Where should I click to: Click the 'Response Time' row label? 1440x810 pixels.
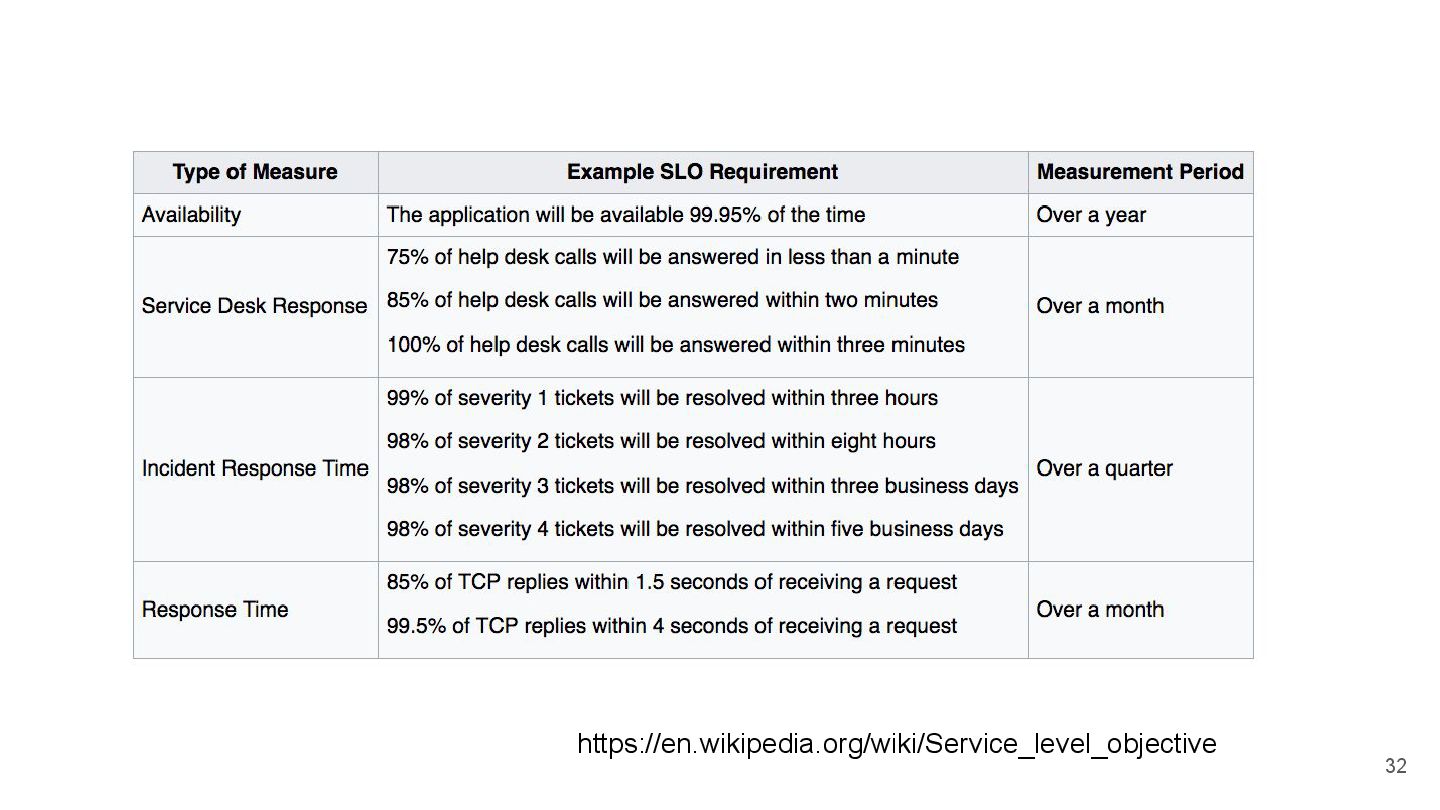[x=215, y=610]
